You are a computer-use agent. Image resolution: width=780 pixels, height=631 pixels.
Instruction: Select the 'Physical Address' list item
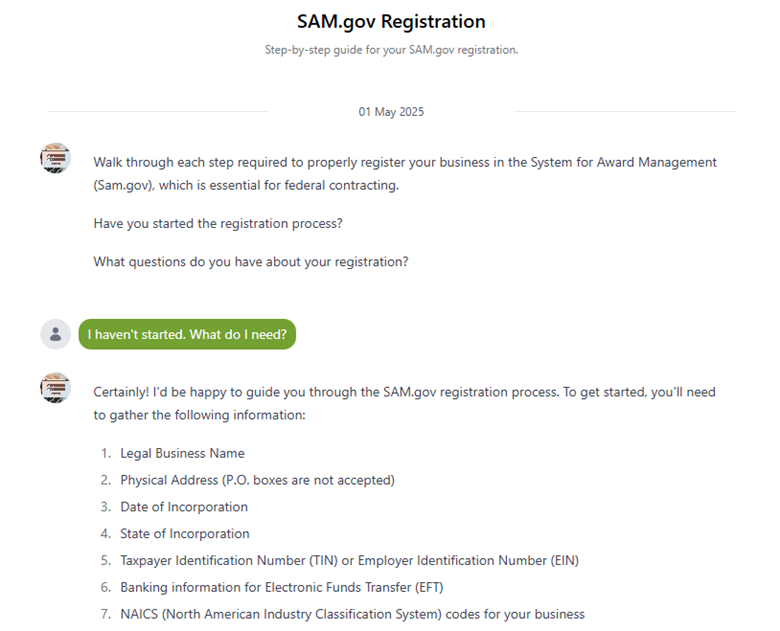pos(257,480)
